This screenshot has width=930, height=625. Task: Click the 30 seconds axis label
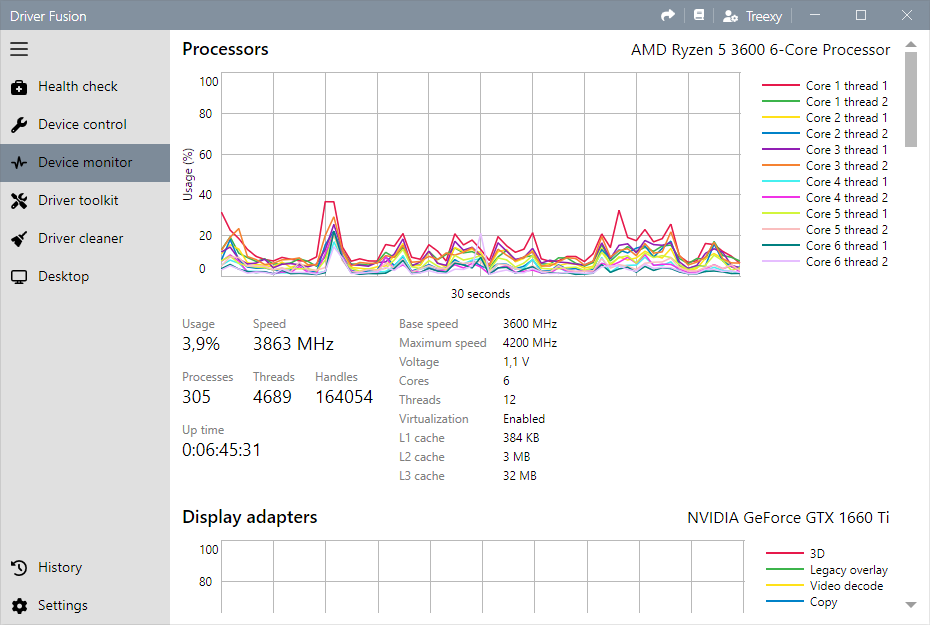point(480,294)
